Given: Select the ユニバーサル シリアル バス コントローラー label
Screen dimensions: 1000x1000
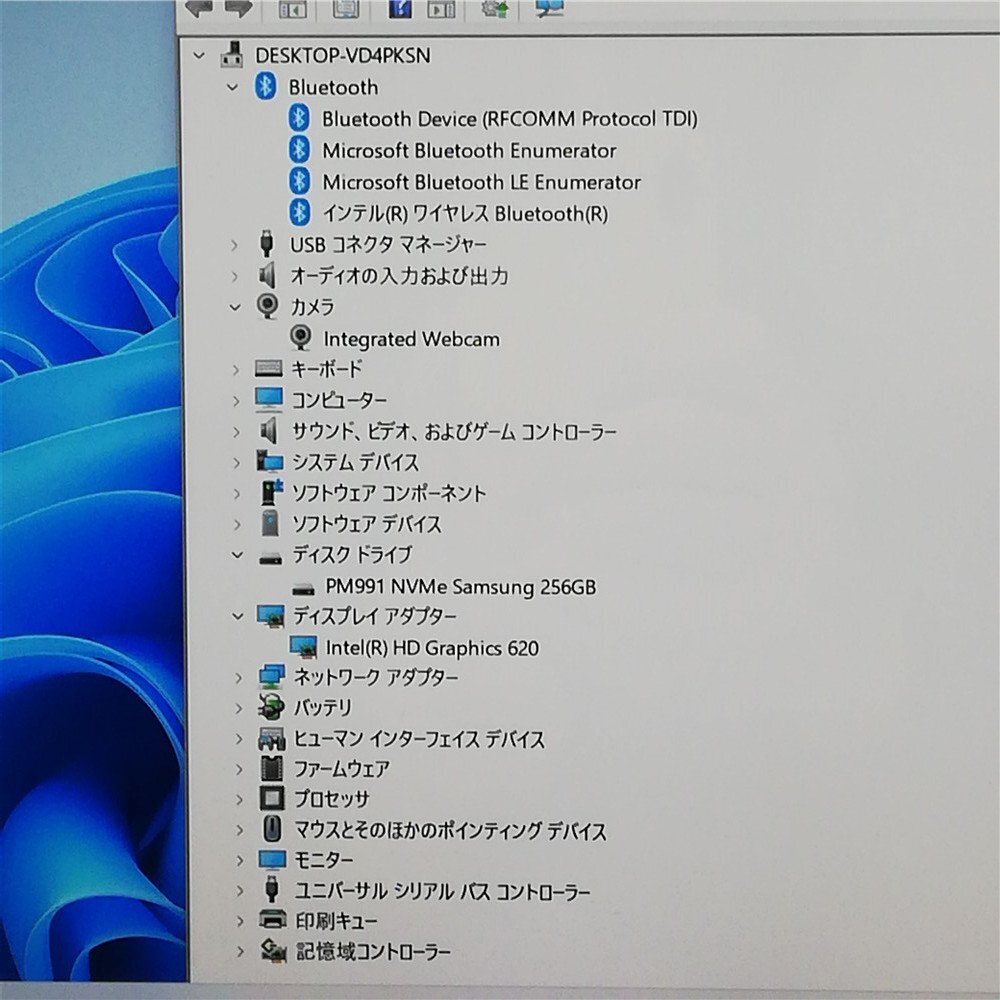Looking at the screenshot, I should click(442, 891).
